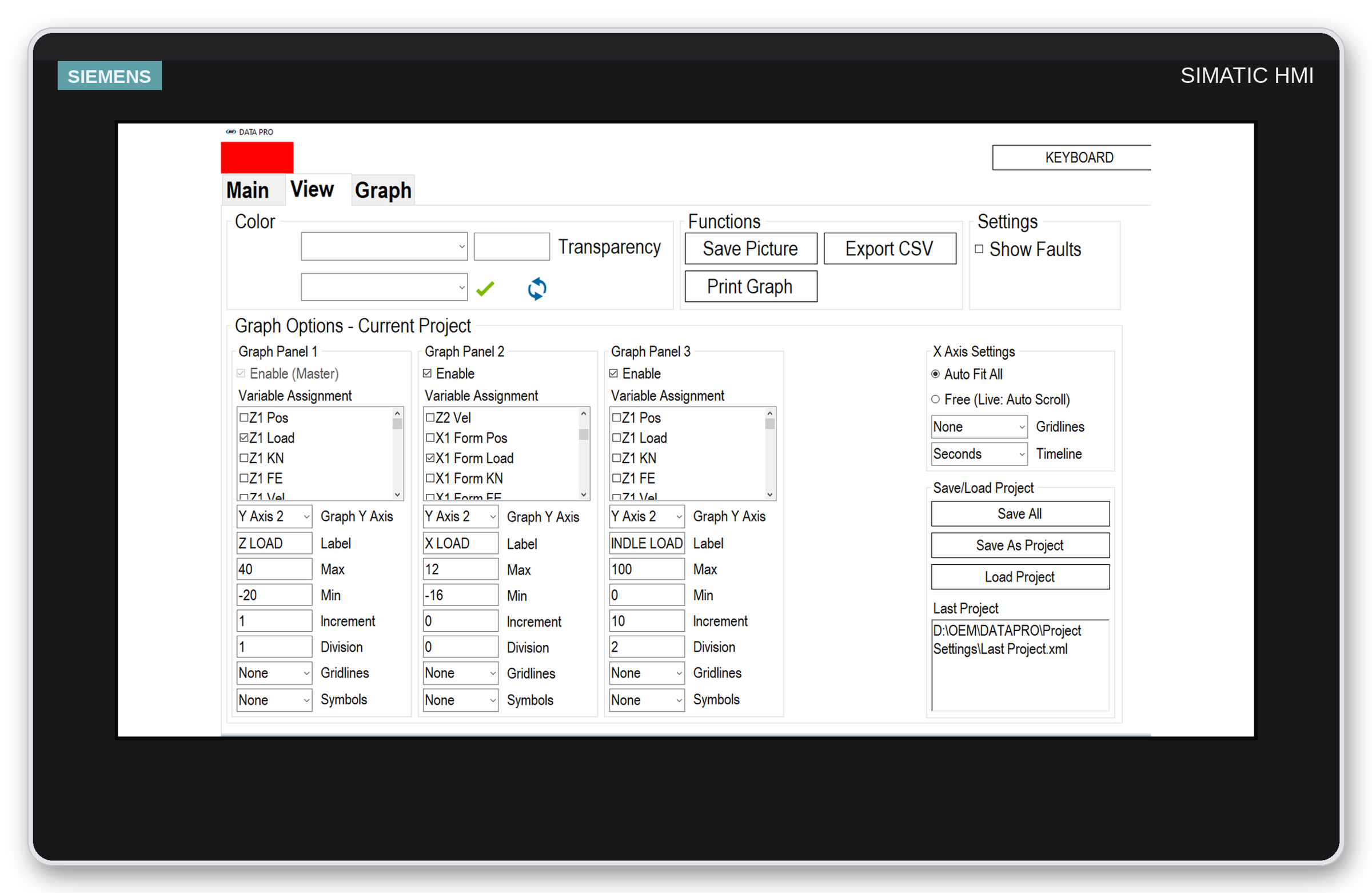Open the first Color dropdown
Screen dimensions: 1372x893
tap(384, 247)
